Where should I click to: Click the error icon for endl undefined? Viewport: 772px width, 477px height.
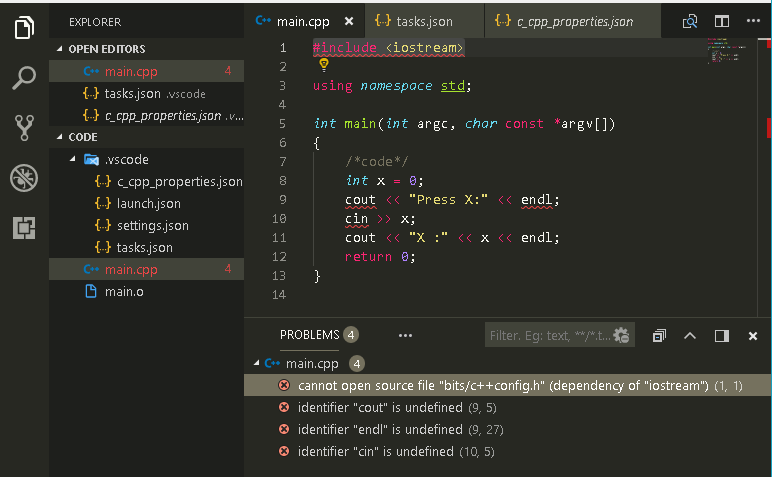click(284, 429)
